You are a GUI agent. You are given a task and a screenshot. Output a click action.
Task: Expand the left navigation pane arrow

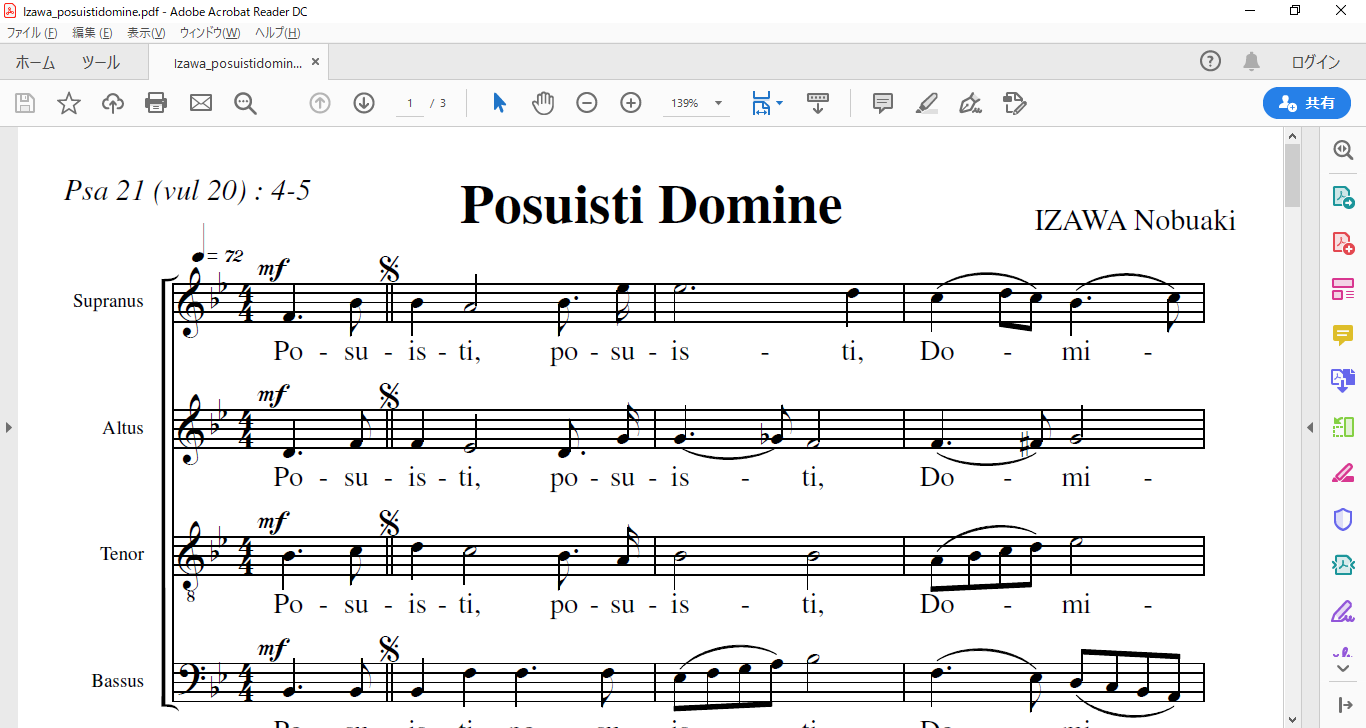(9, 427)
